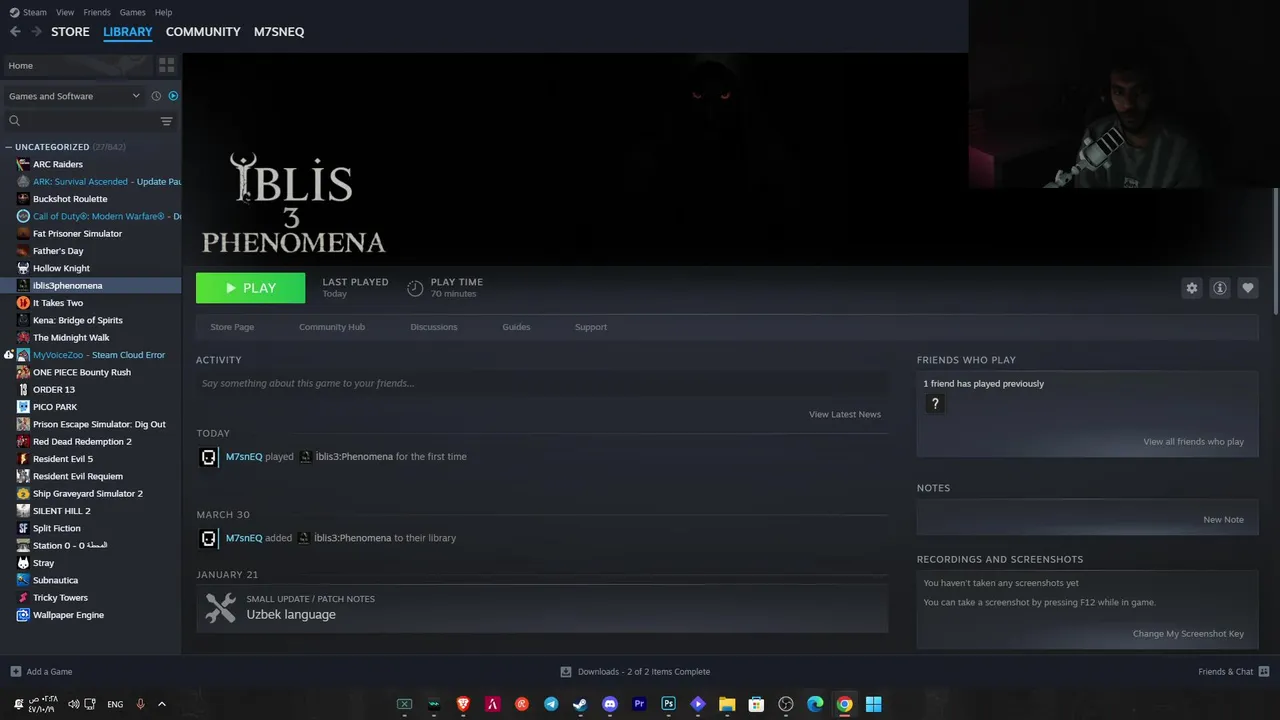The height and width of the screenshot is (720, 1280).
Task: Click View all friends who play
Action: [x=1193, y=441]
